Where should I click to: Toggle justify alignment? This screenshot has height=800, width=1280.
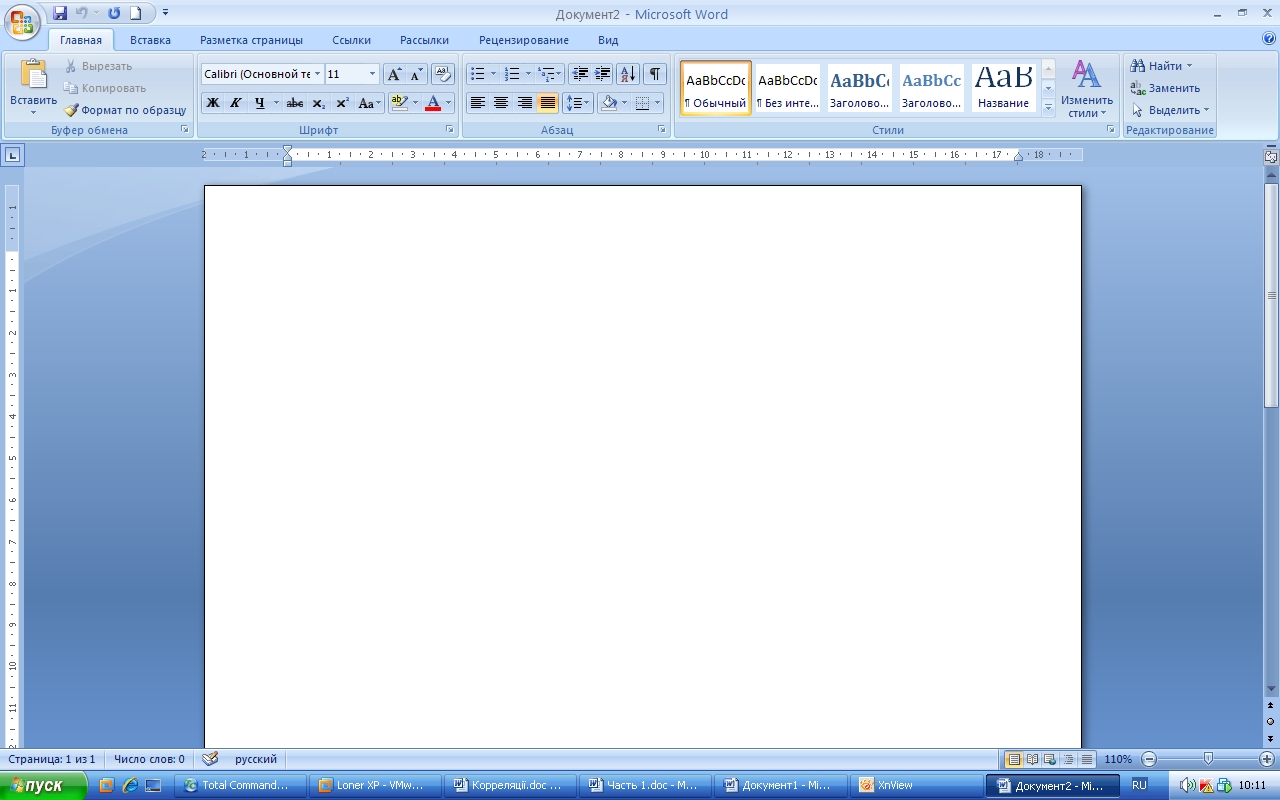coord(547,103)
